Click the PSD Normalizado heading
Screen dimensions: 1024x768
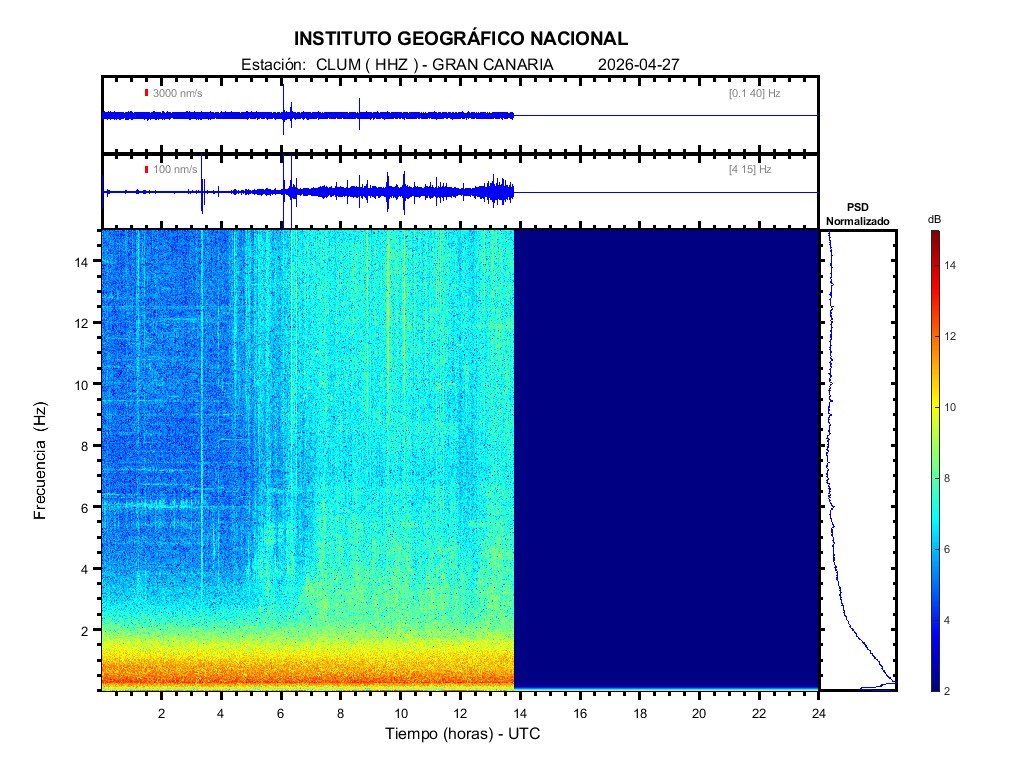point(857,213)
